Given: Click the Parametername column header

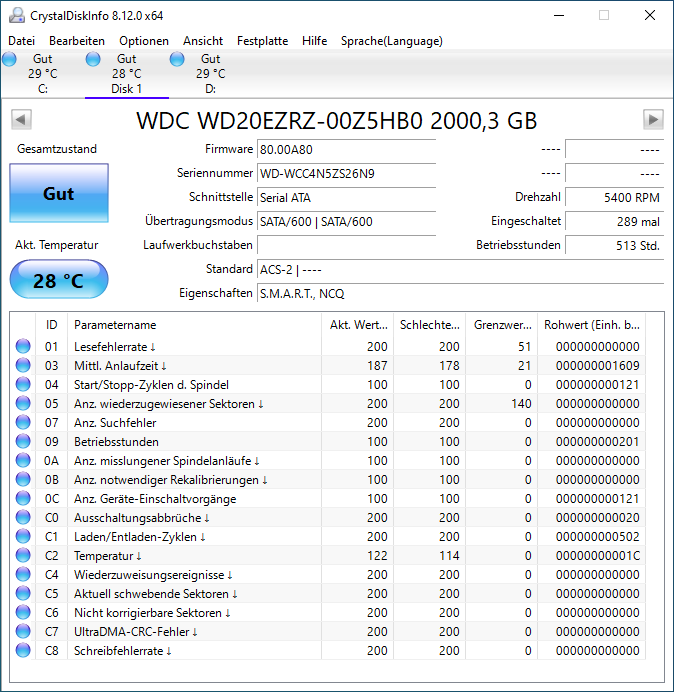Looking at the screenshot, I should (194, 325).
